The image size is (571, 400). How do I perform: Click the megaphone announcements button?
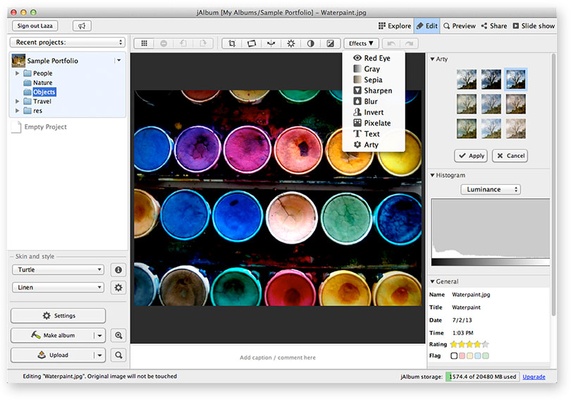click(82, 26)
